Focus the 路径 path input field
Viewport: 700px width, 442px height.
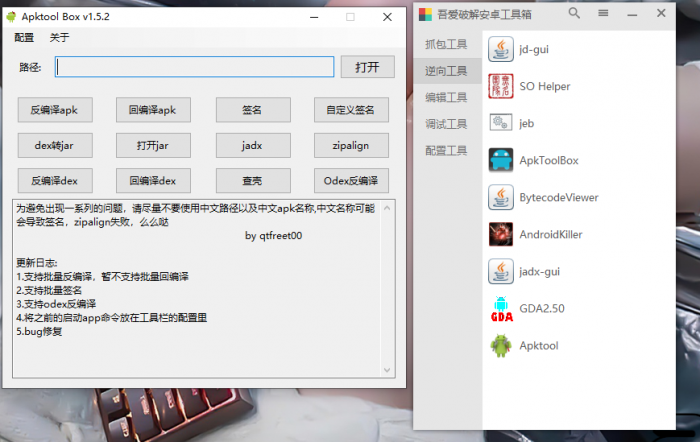coord(194,67)
